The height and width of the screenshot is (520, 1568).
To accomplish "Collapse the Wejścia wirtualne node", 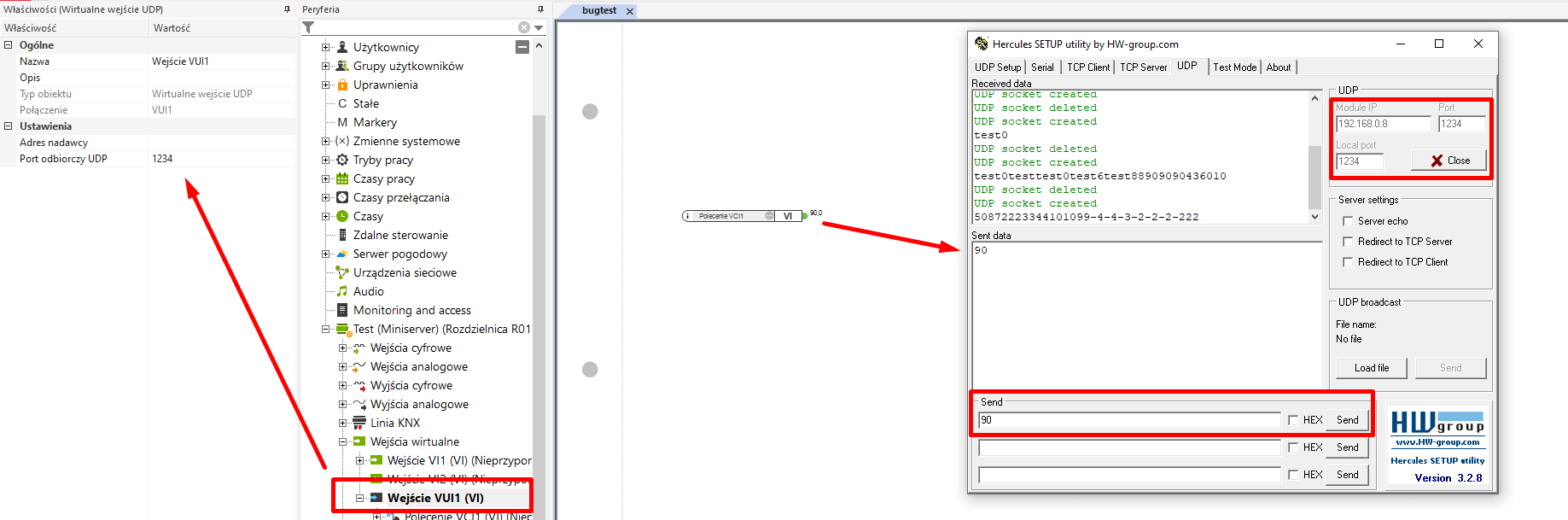I will tap(342, 441).
